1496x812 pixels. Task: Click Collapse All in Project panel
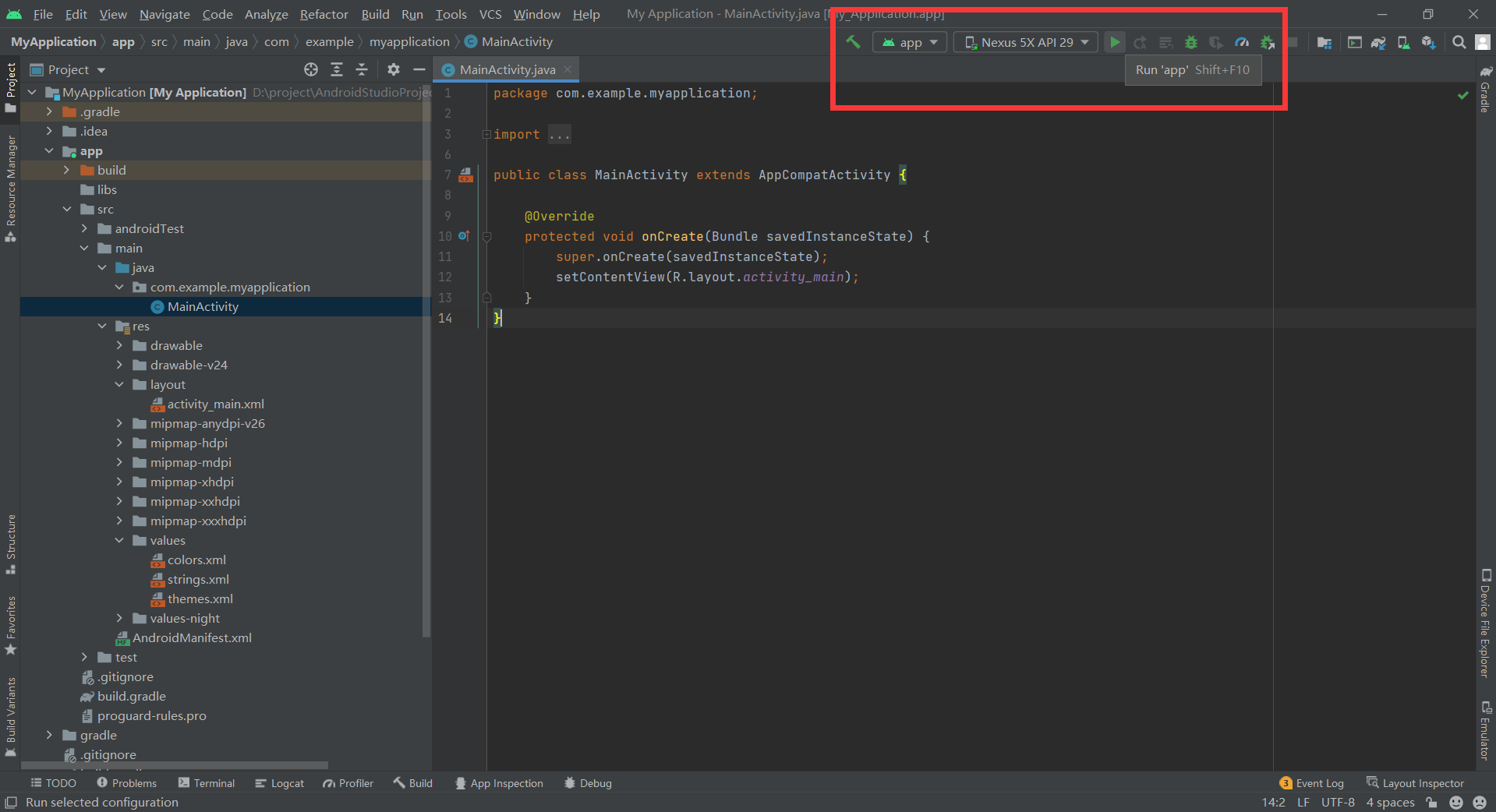point(362,69)
